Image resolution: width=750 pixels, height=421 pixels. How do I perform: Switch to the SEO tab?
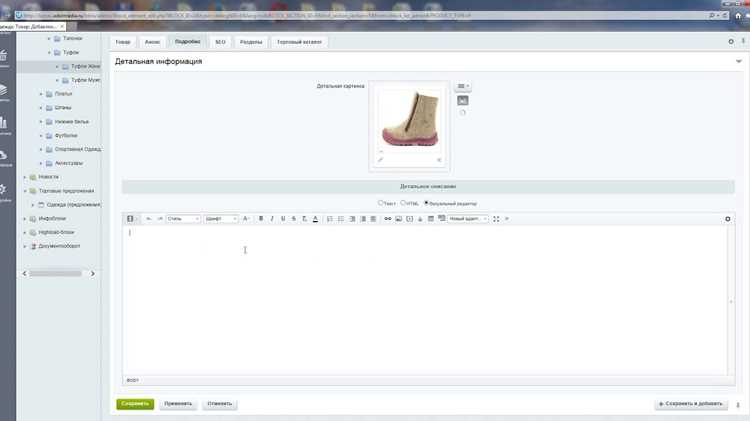[x=220, y=42]
